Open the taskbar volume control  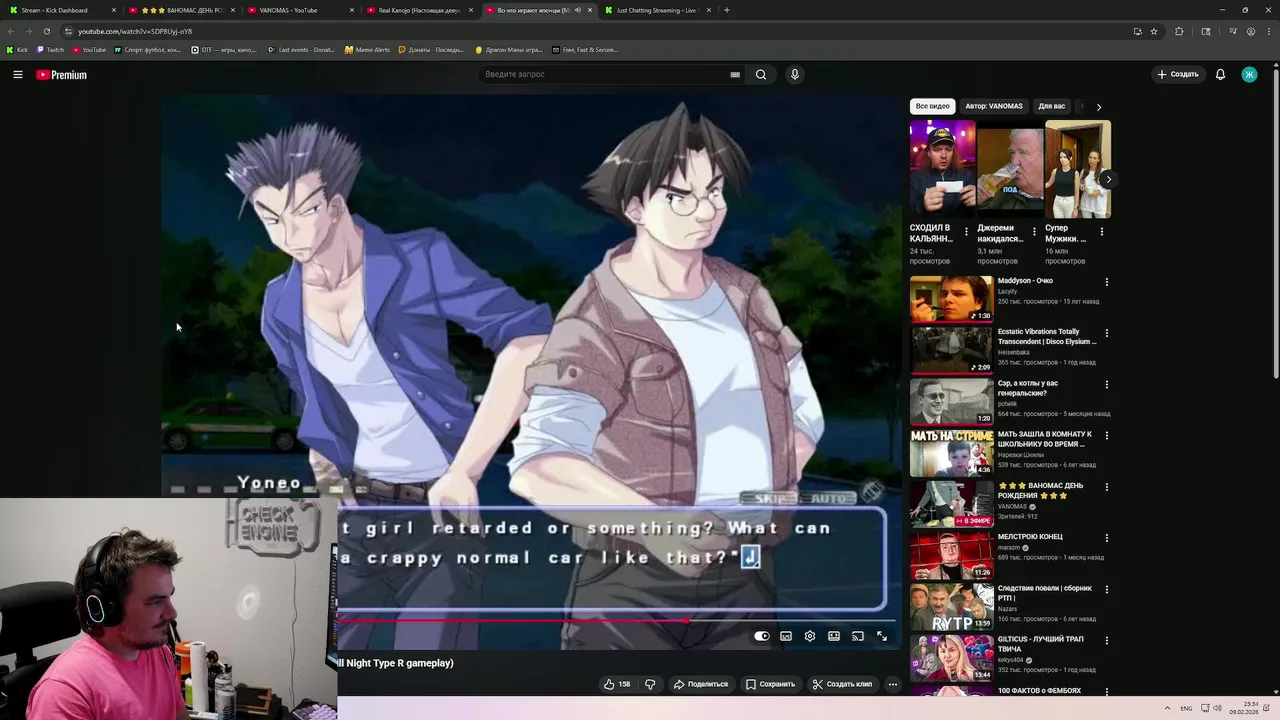[x=1218, y=708]
